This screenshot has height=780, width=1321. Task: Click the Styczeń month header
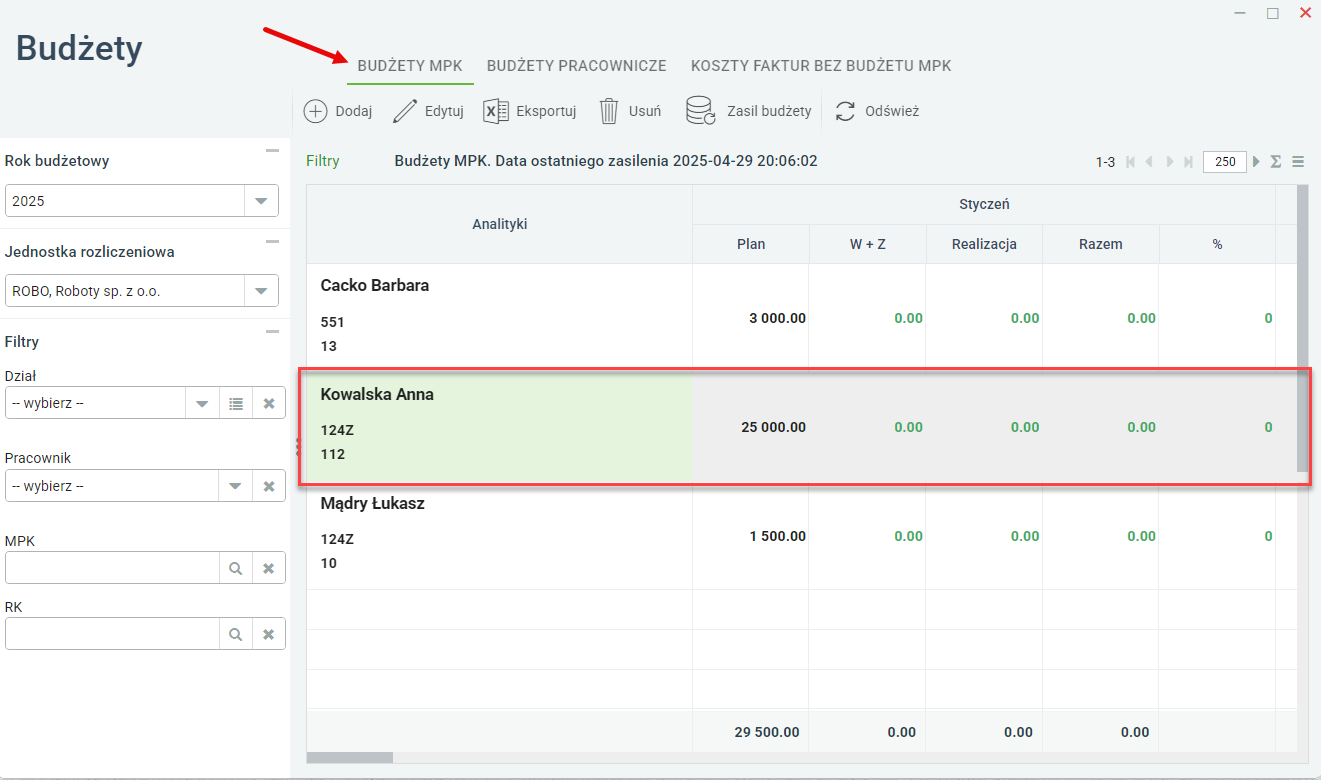point(984,204)
